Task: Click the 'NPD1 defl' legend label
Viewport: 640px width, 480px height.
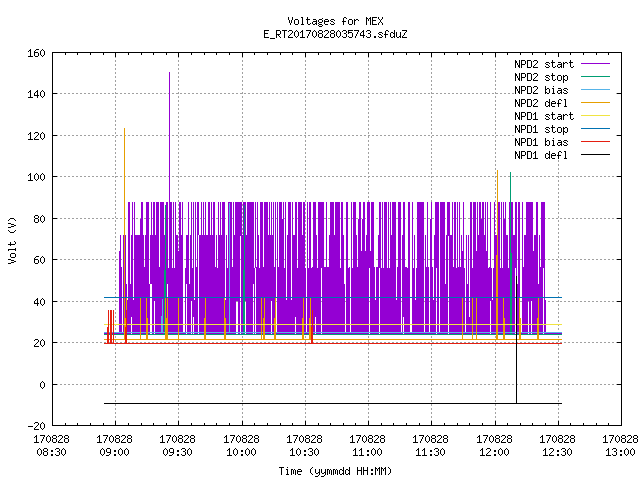Action: 541,155
